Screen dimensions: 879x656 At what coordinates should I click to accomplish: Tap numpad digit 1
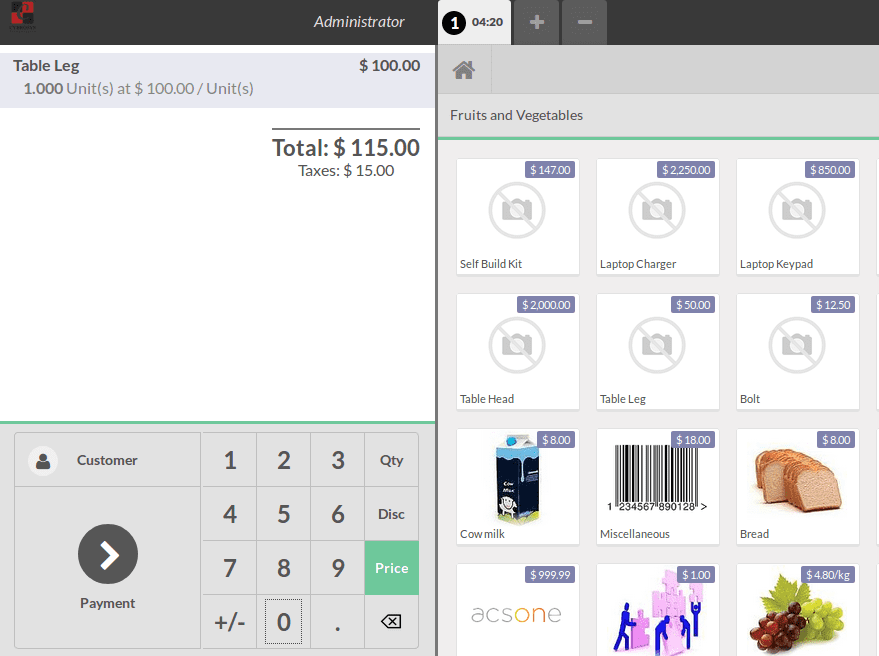tap(230, 460)
